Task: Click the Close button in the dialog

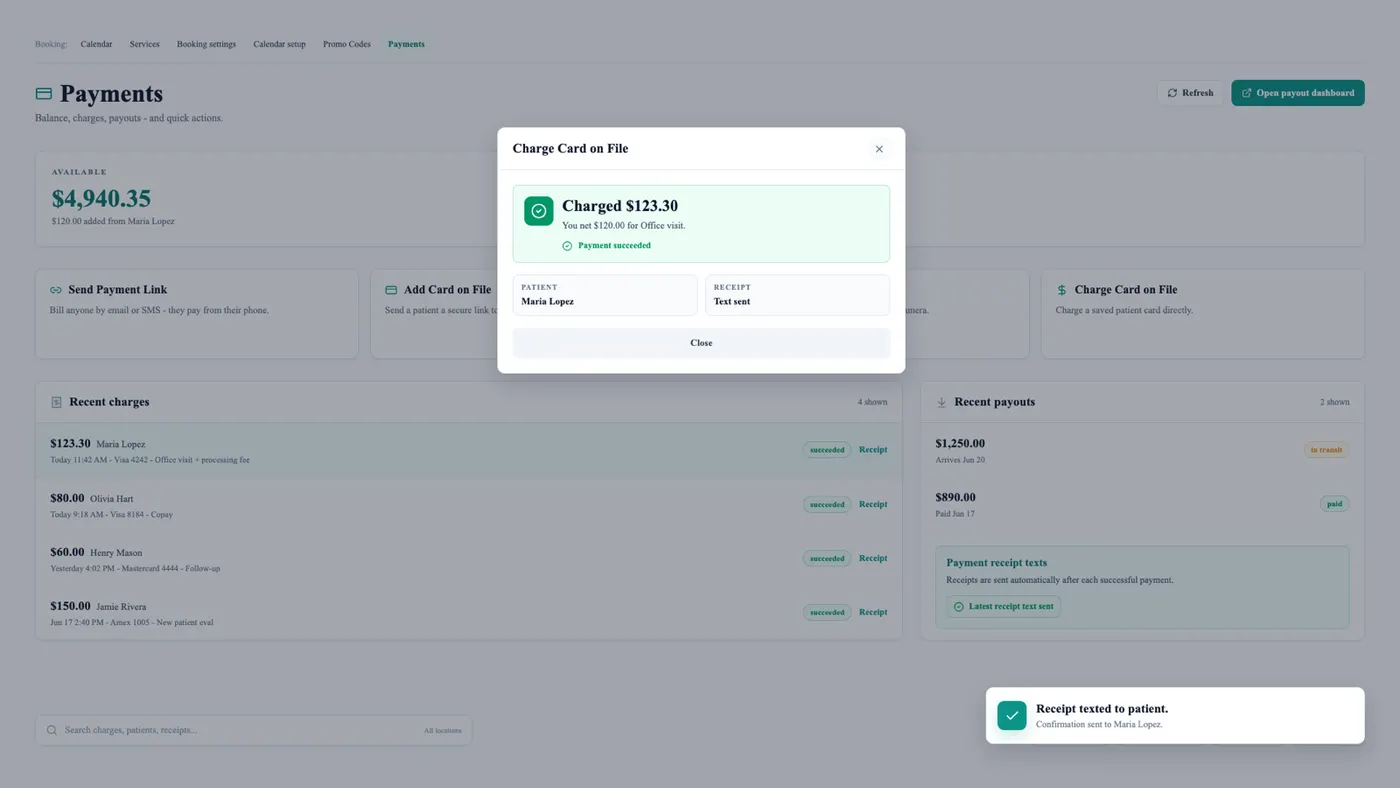Action: pyautogui.click(x=701, y=343)
